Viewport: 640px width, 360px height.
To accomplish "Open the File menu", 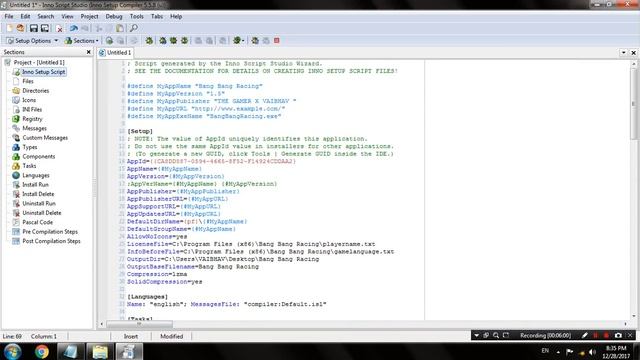I will [9, 16].
